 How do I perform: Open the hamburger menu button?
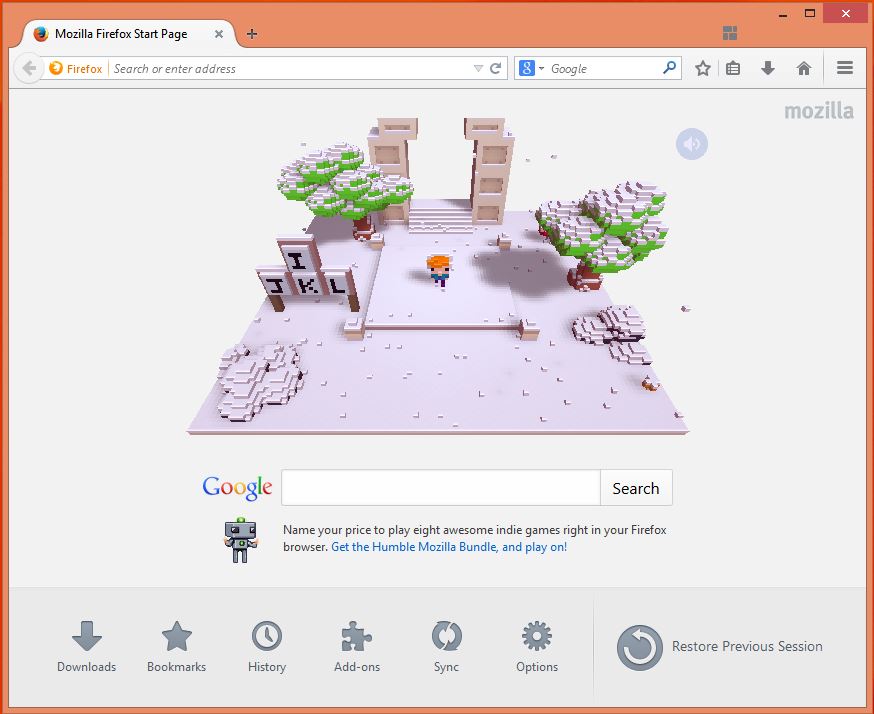[845, 69]
